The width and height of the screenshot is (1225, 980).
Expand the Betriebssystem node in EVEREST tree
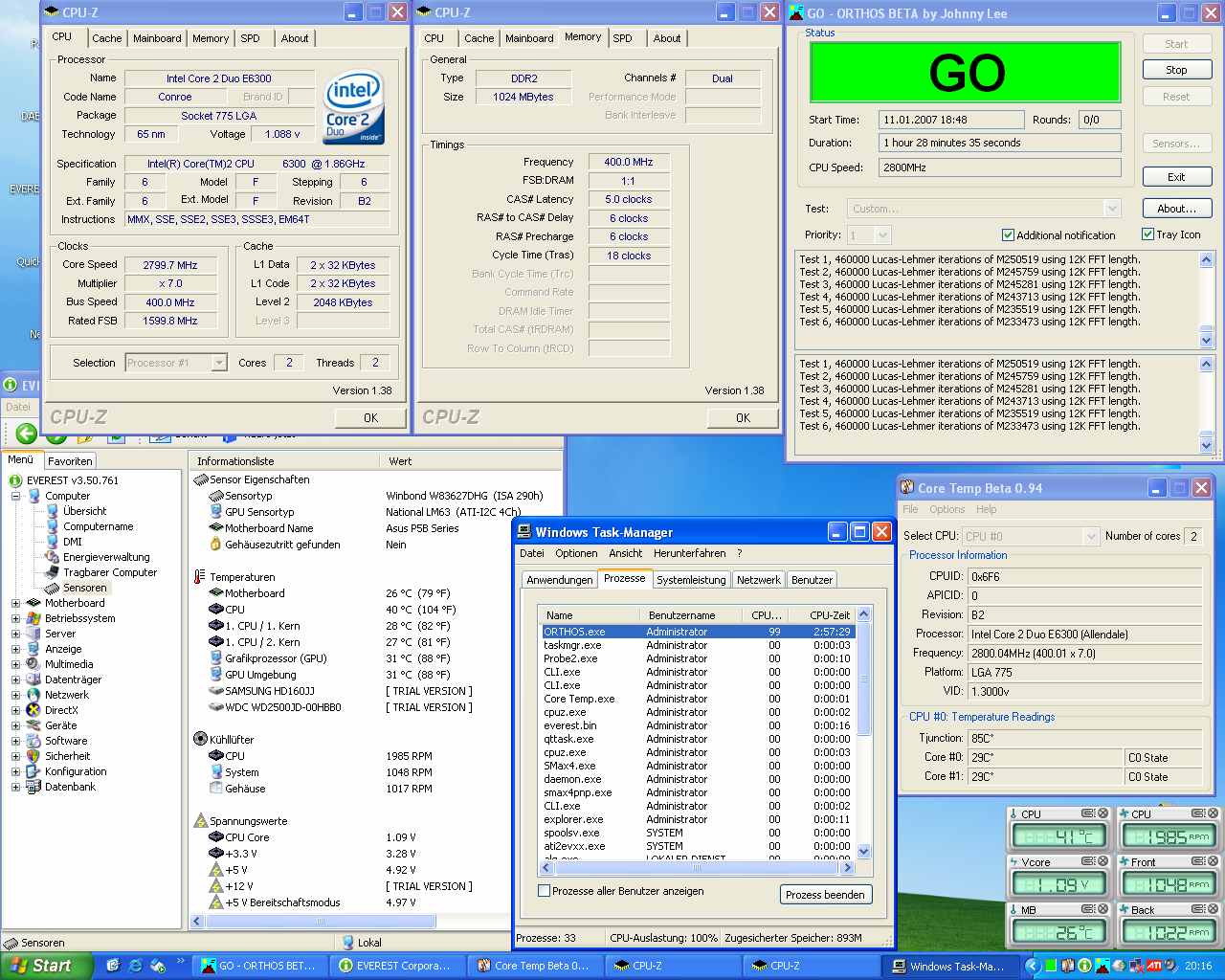tap(15, 618)
